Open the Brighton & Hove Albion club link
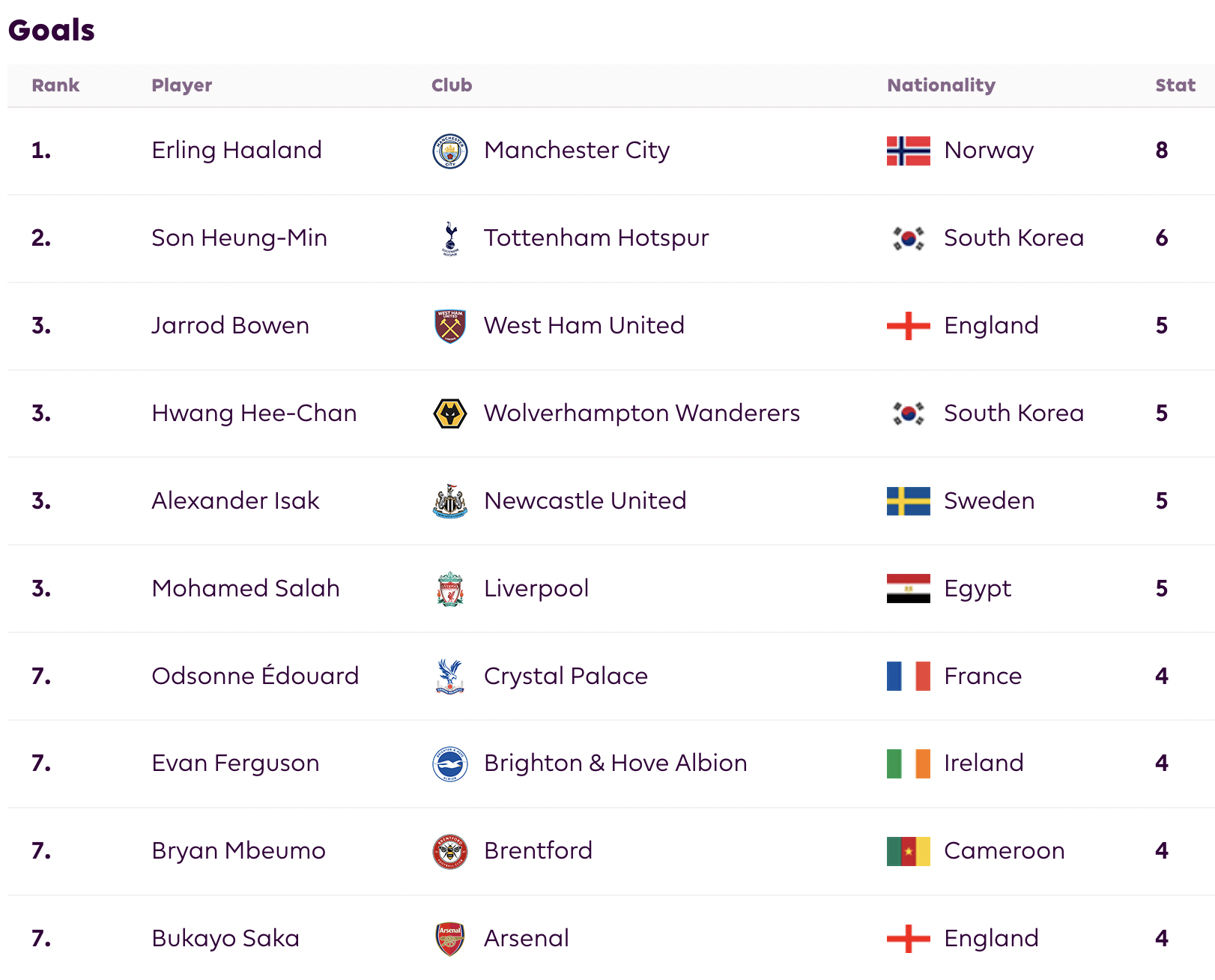Image resolution: width=1215 pixels, height=980 pixels. [615, 763]
